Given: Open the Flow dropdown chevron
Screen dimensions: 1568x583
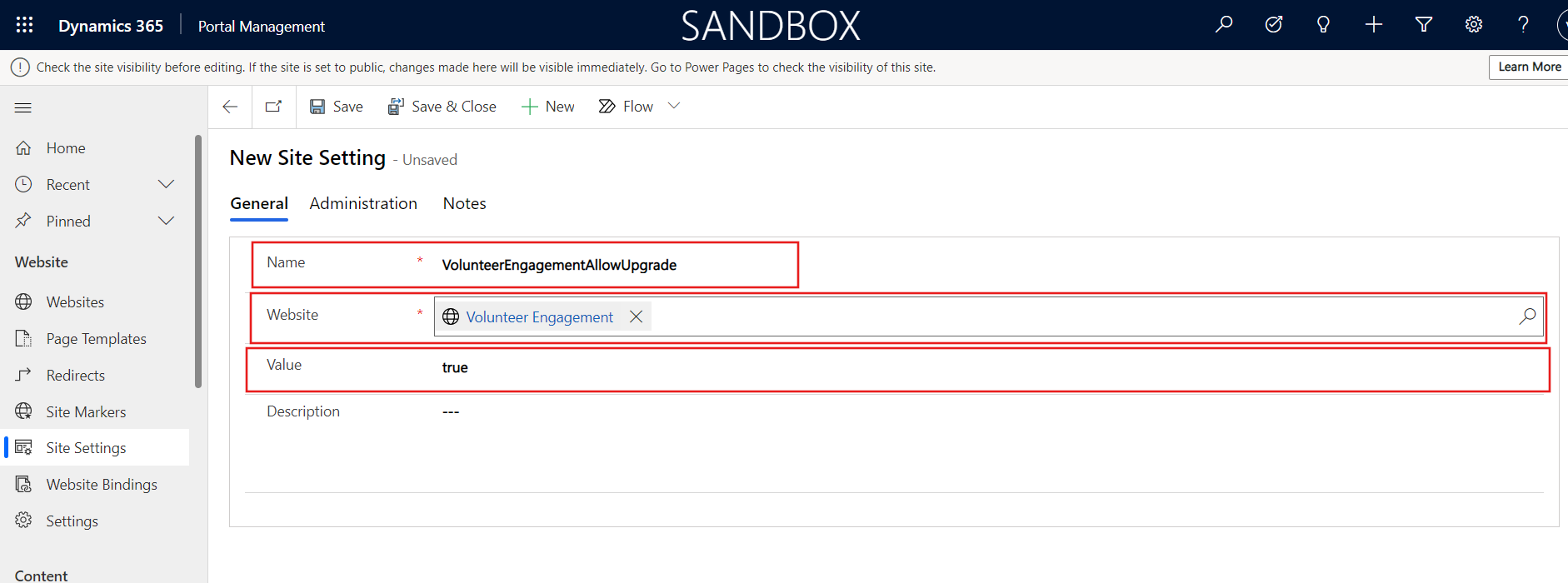Looking at the screenshot, I should coord(674,106).
